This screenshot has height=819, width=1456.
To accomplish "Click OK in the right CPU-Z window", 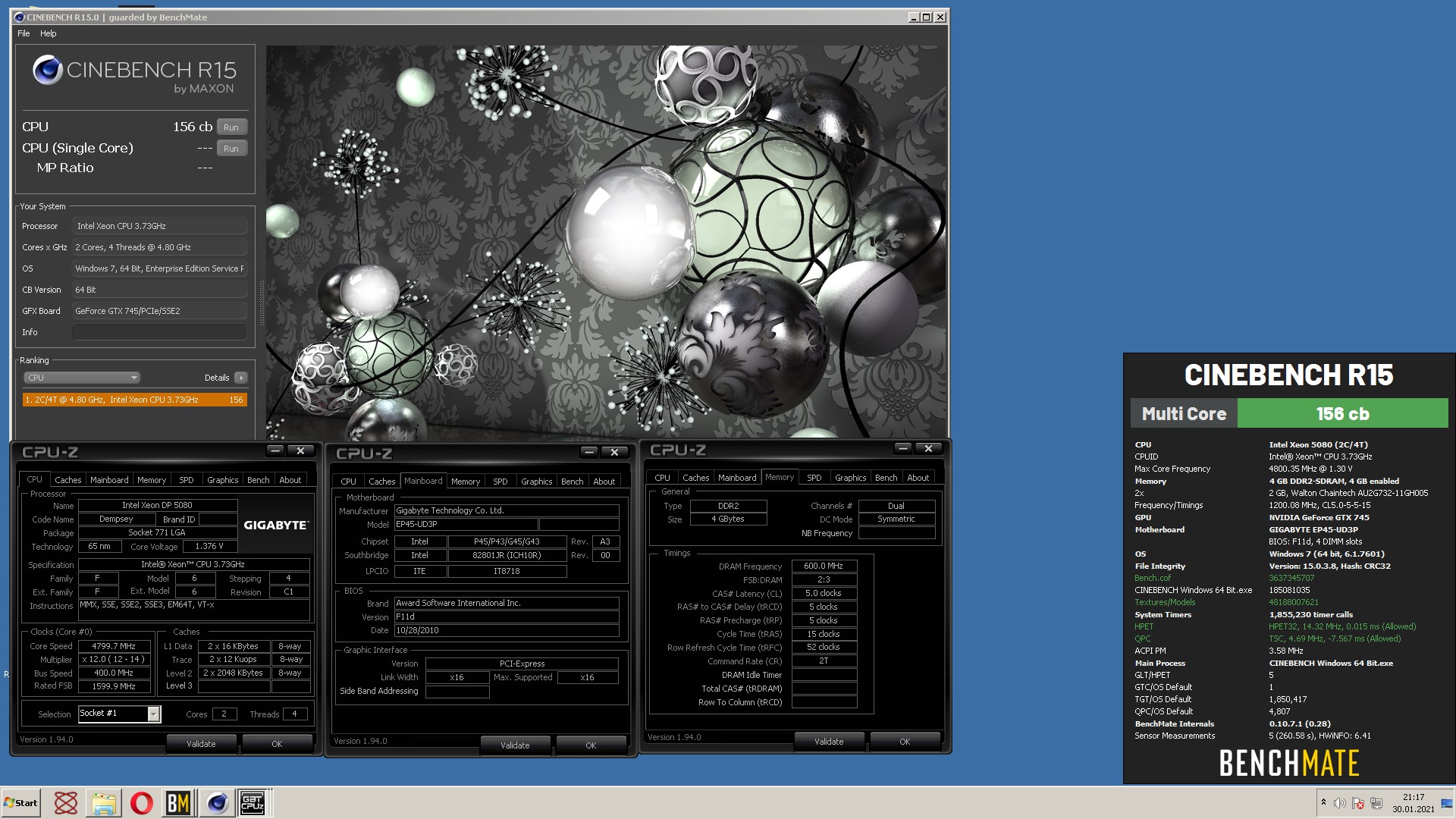I will [x=905, y=742].
